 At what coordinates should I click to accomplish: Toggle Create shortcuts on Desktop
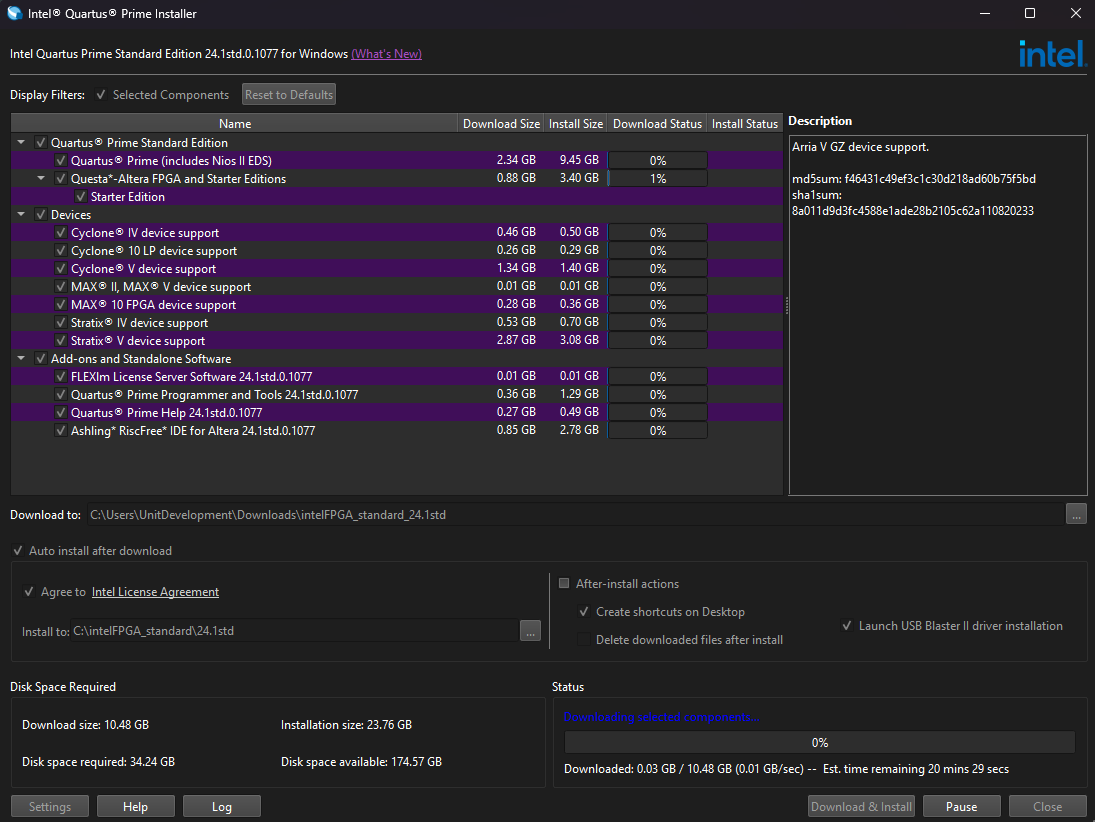tap(583, 612)
